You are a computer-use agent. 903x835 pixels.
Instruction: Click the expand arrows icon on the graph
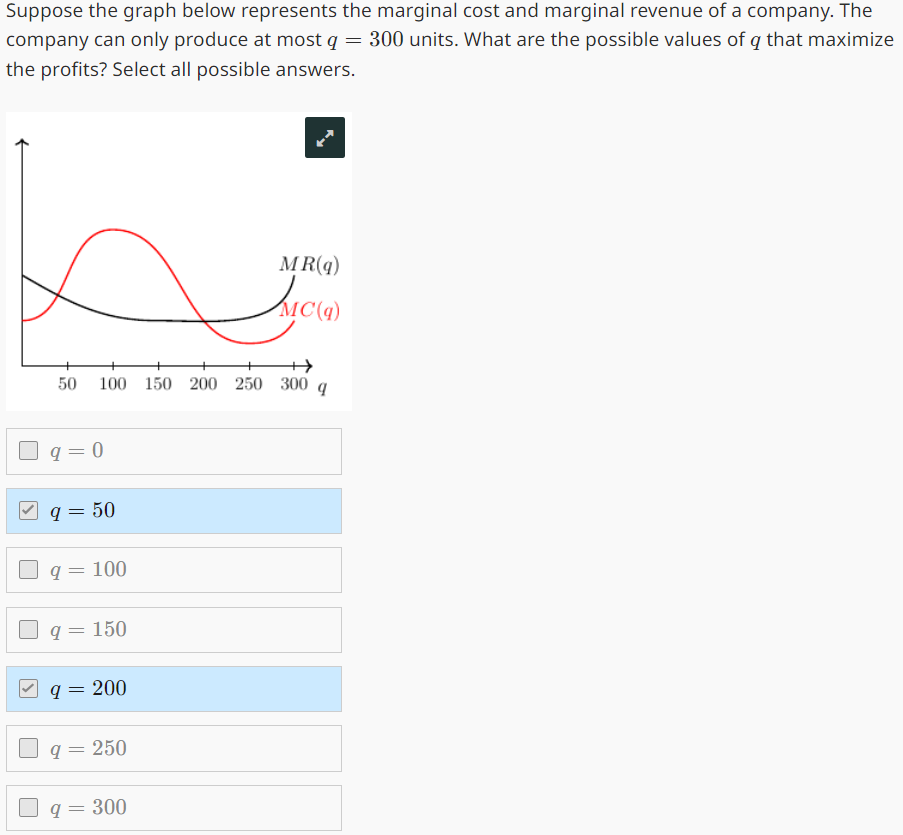[x=324, y=137]
